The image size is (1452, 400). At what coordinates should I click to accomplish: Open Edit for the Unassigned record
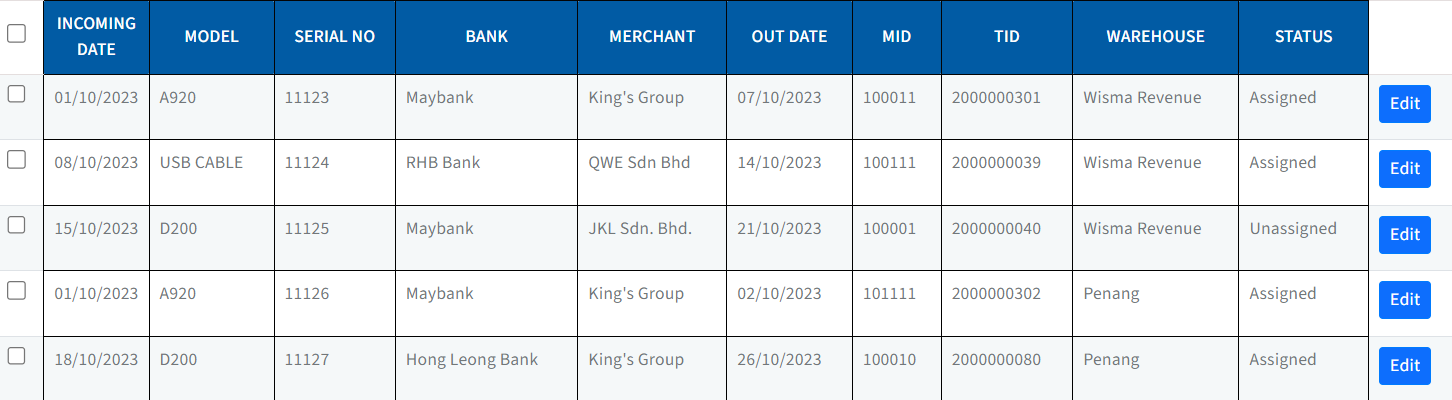[1404, 235]
